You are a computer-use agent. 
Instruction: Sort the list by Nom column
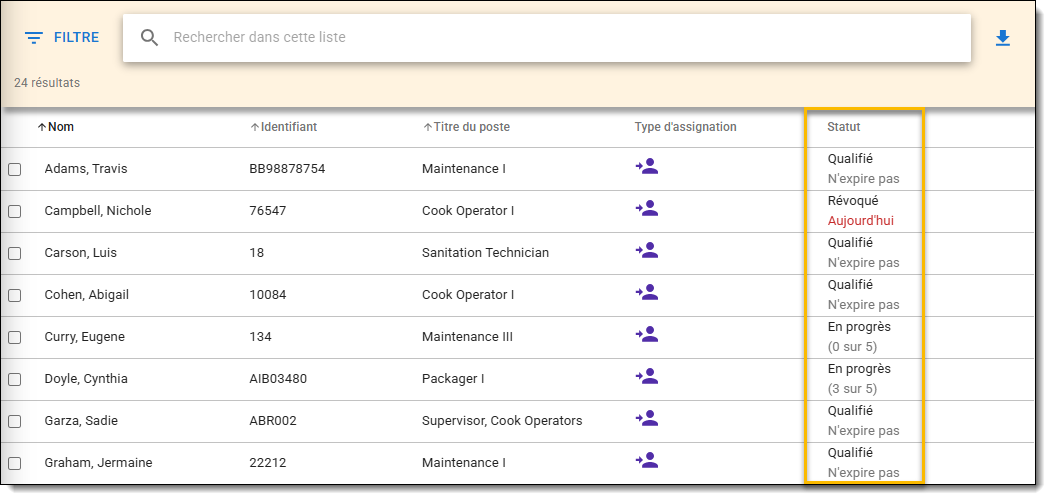[60, 127]
